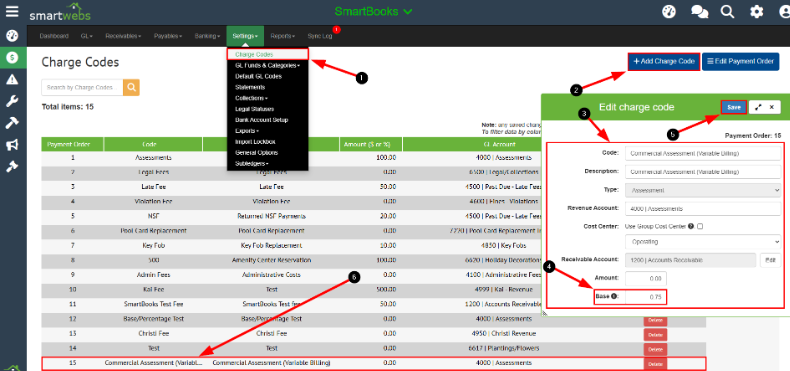Open the Banking nav dropdown
This screenshot has width=790, height=371.
[207, 36]
